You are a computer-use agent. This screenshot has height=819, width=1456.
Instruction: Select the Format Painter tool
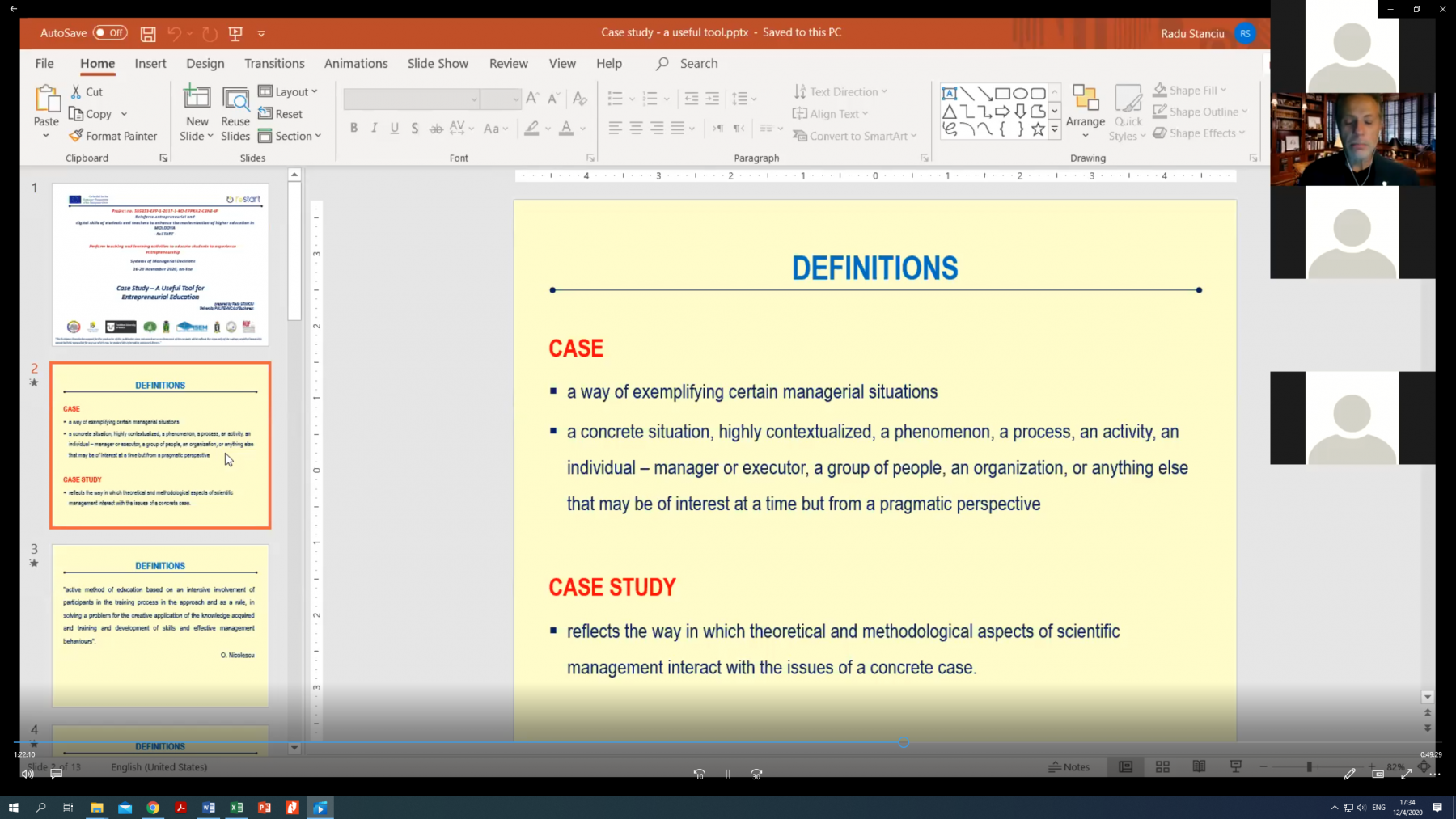tap(113, 136)
